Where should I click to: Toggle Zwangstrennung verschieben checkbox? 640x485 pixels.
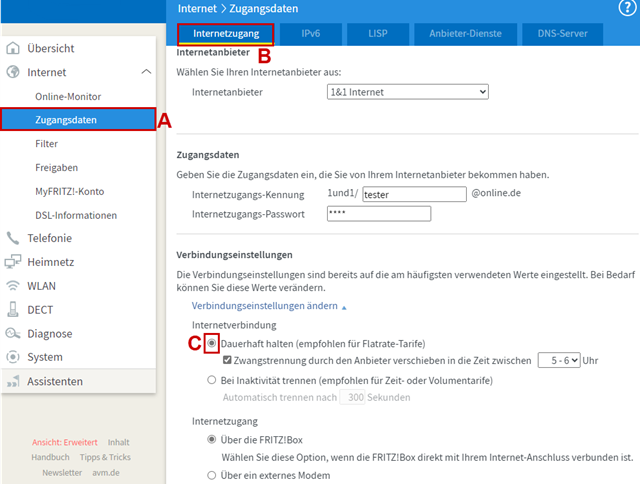[227, 360]
